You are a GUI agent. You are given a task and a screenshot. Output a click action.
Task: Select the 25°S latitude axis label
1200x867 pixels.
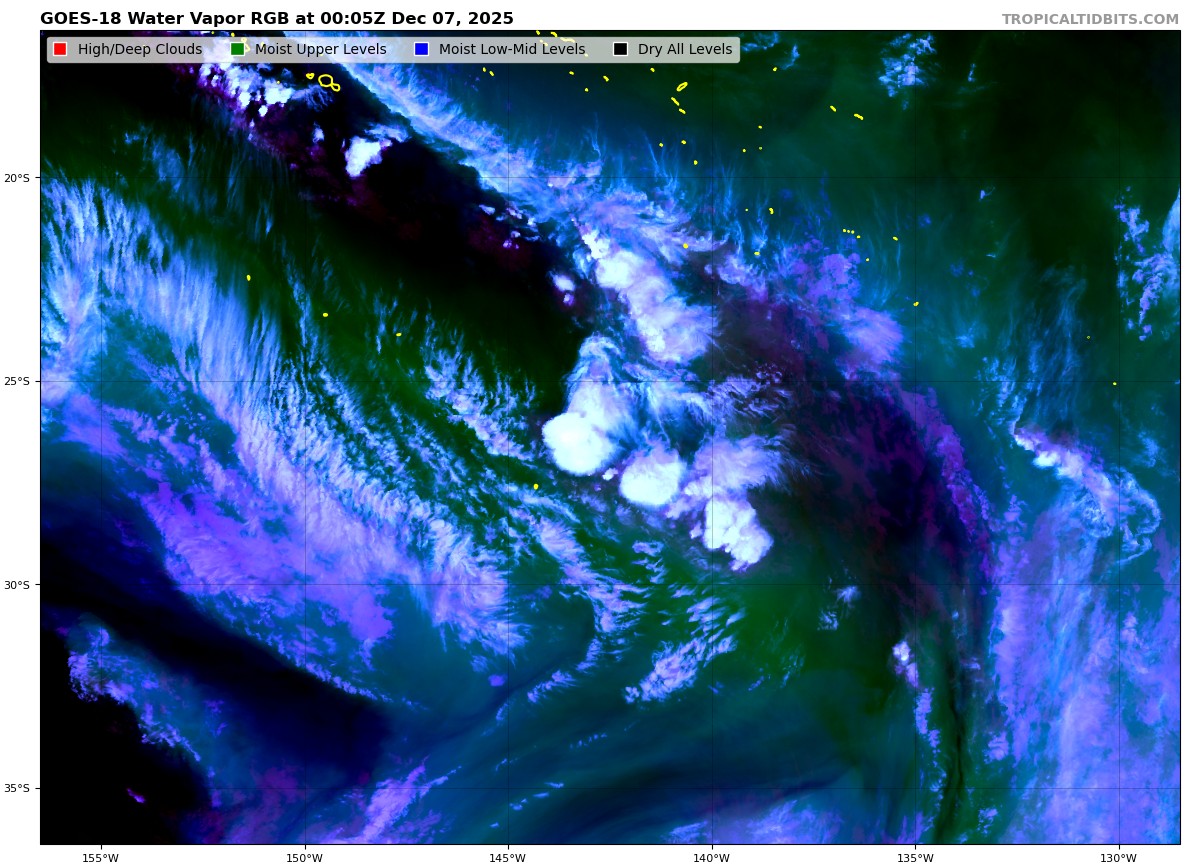17,381
